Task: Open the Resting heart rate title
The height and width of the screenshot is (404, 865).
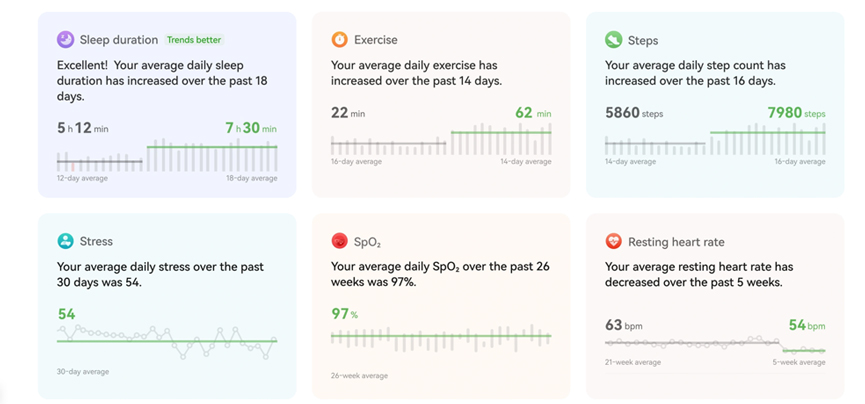Action: coord(676,241)
